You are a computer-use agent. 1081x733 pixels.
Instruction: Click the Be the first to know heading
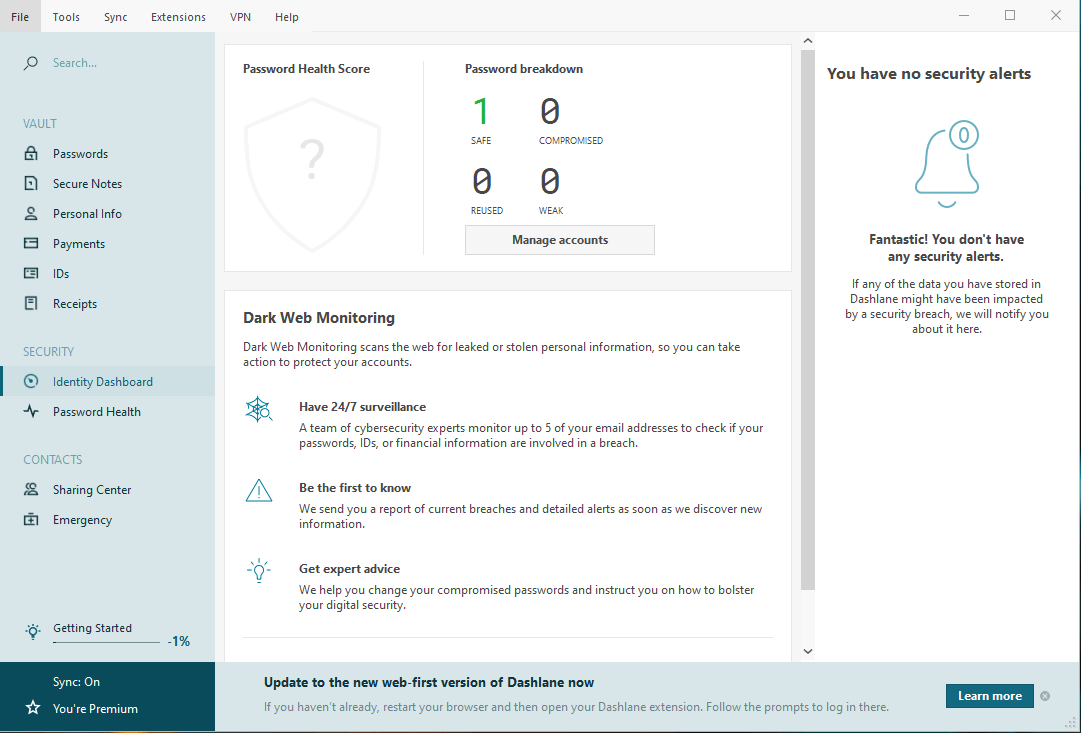355,488
